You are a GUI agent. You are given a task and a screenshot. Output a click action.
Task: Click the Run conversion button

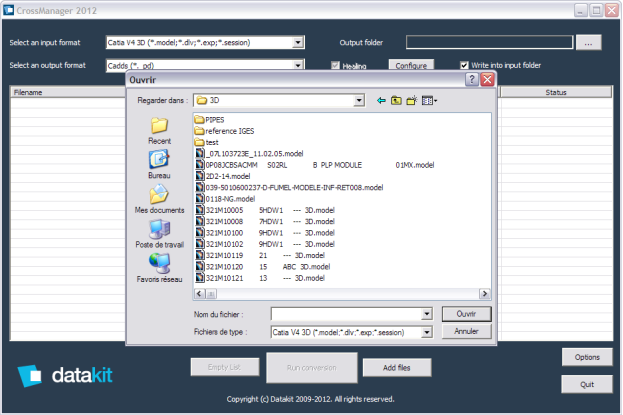pos(312,368)
